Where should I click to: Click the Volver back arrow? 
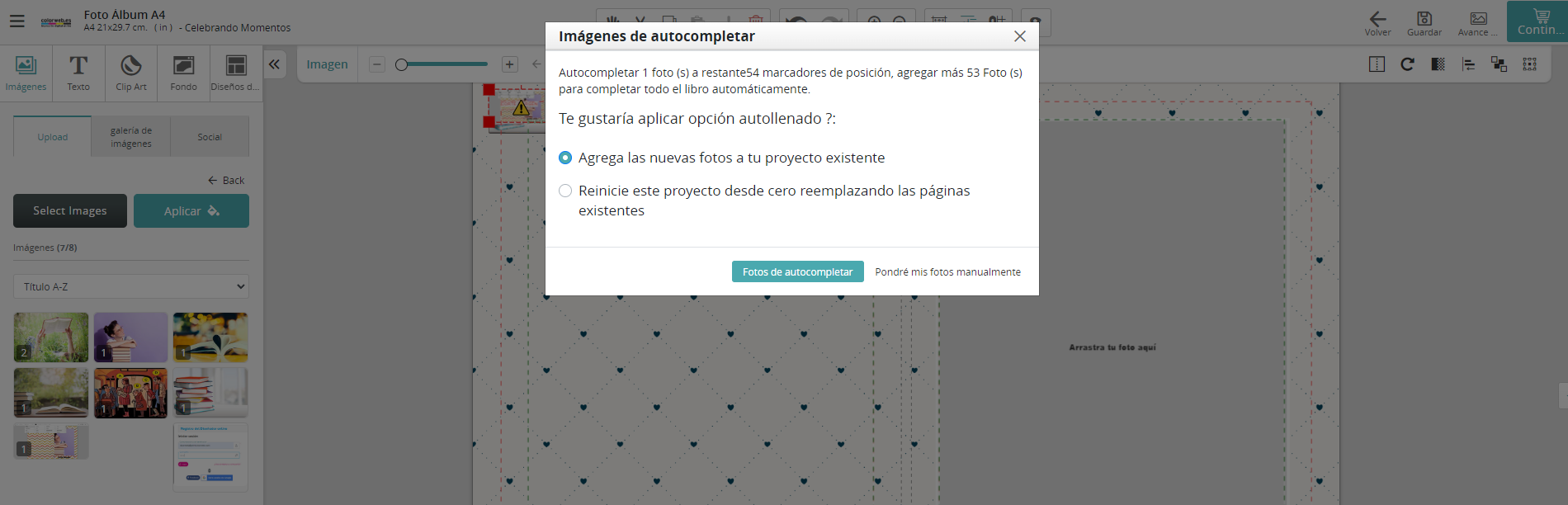coord(1377,23)
